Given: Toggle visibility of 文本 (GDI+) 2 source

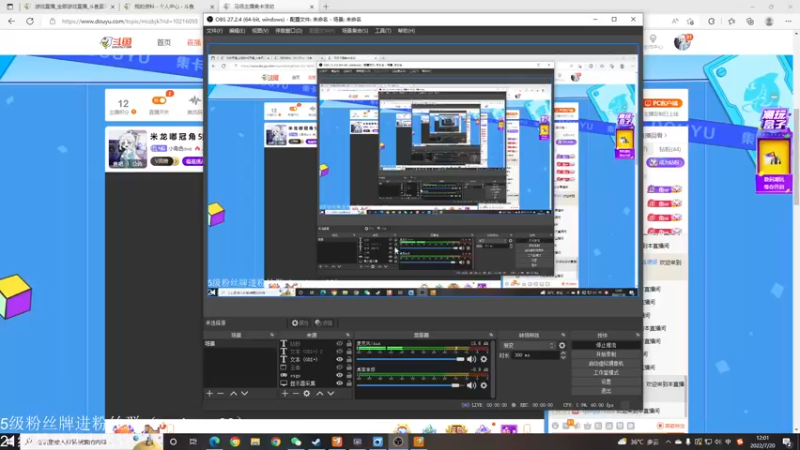Looking at the screenshot, I should coord(339,352).
